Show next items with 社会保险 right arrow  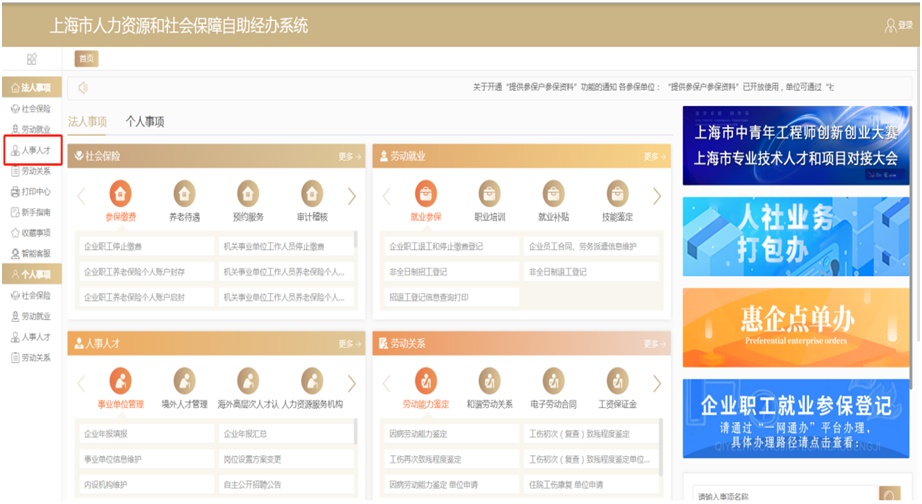[x=352, y=196]
